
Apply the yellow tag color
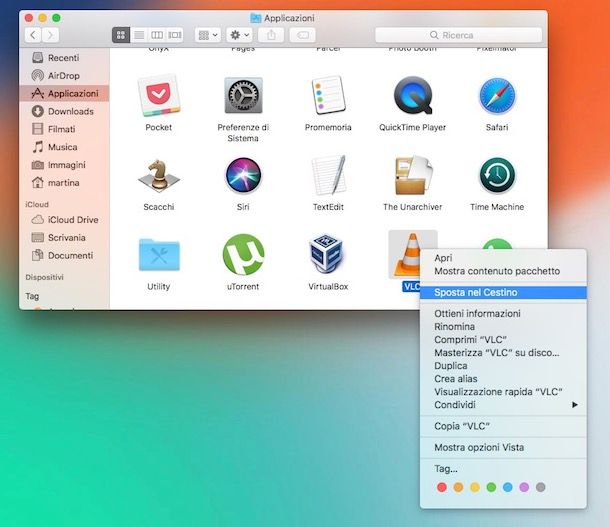coord(475,487)
